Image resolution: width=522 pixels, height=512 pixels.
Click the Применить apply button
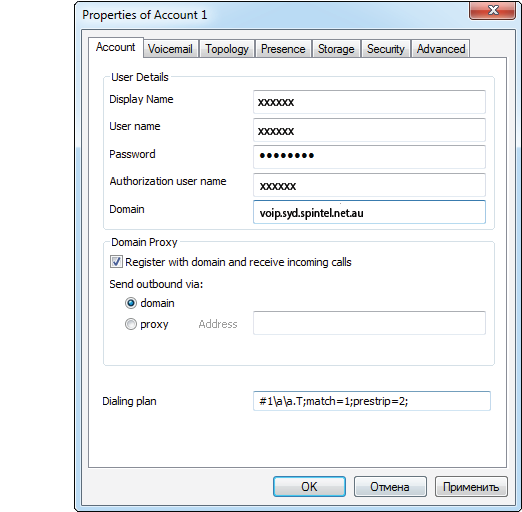pyautogui.click(x=471, y=487)
